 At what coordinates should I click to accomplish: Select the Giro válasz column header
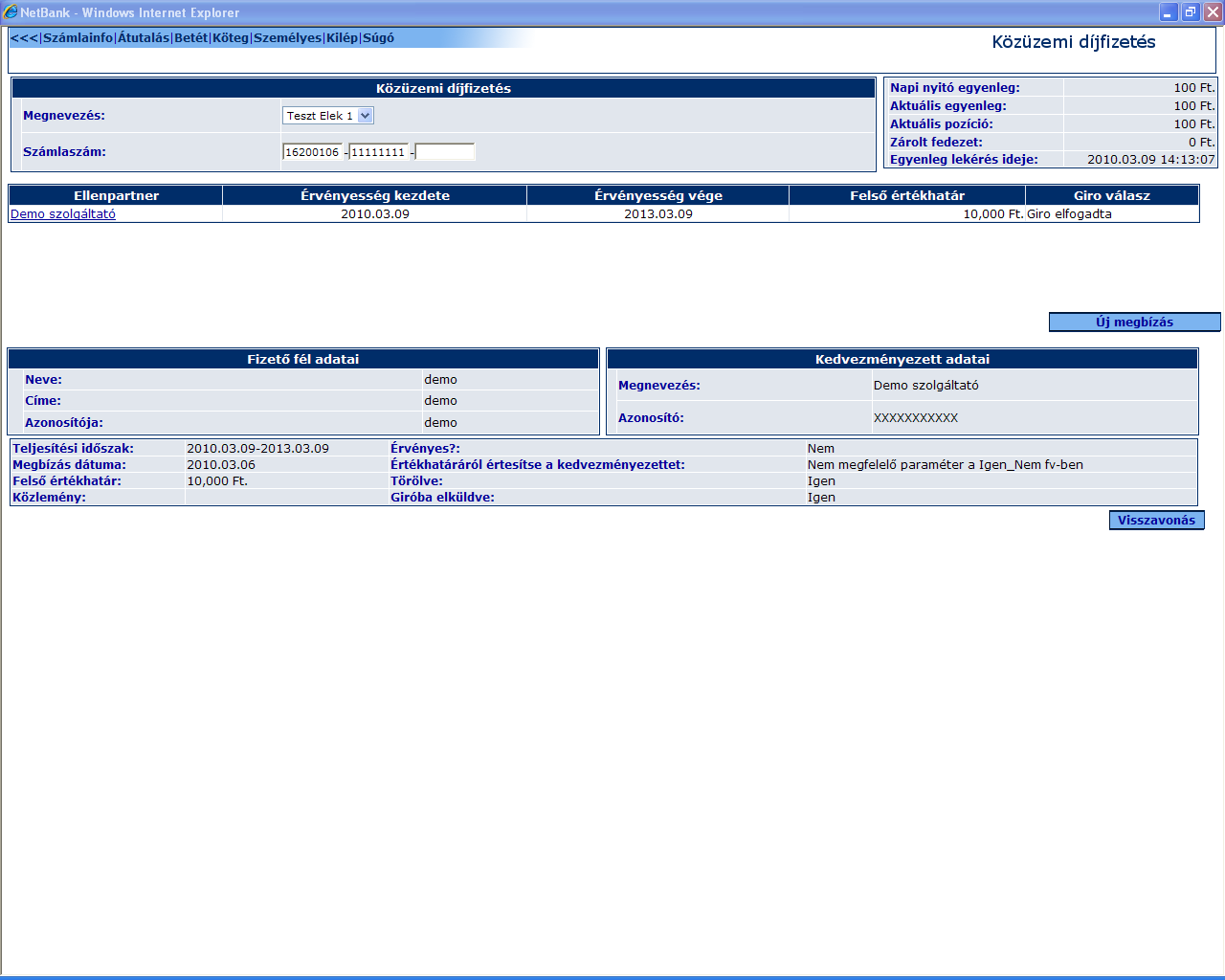[1112, 195]
